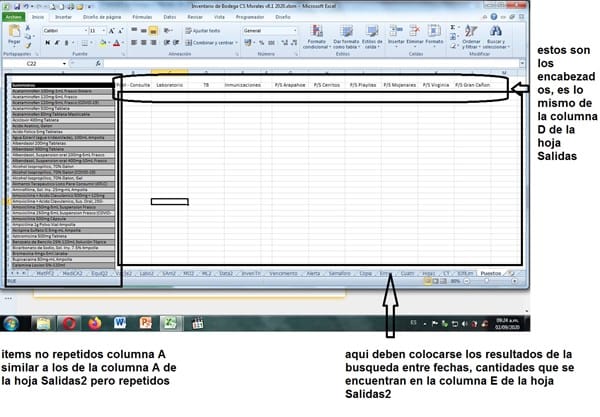The height and width of the screenshot is (417, 600).
Task: Click the Undo icon in quick access
Action: pyautogui.click(x=26, y=7)
